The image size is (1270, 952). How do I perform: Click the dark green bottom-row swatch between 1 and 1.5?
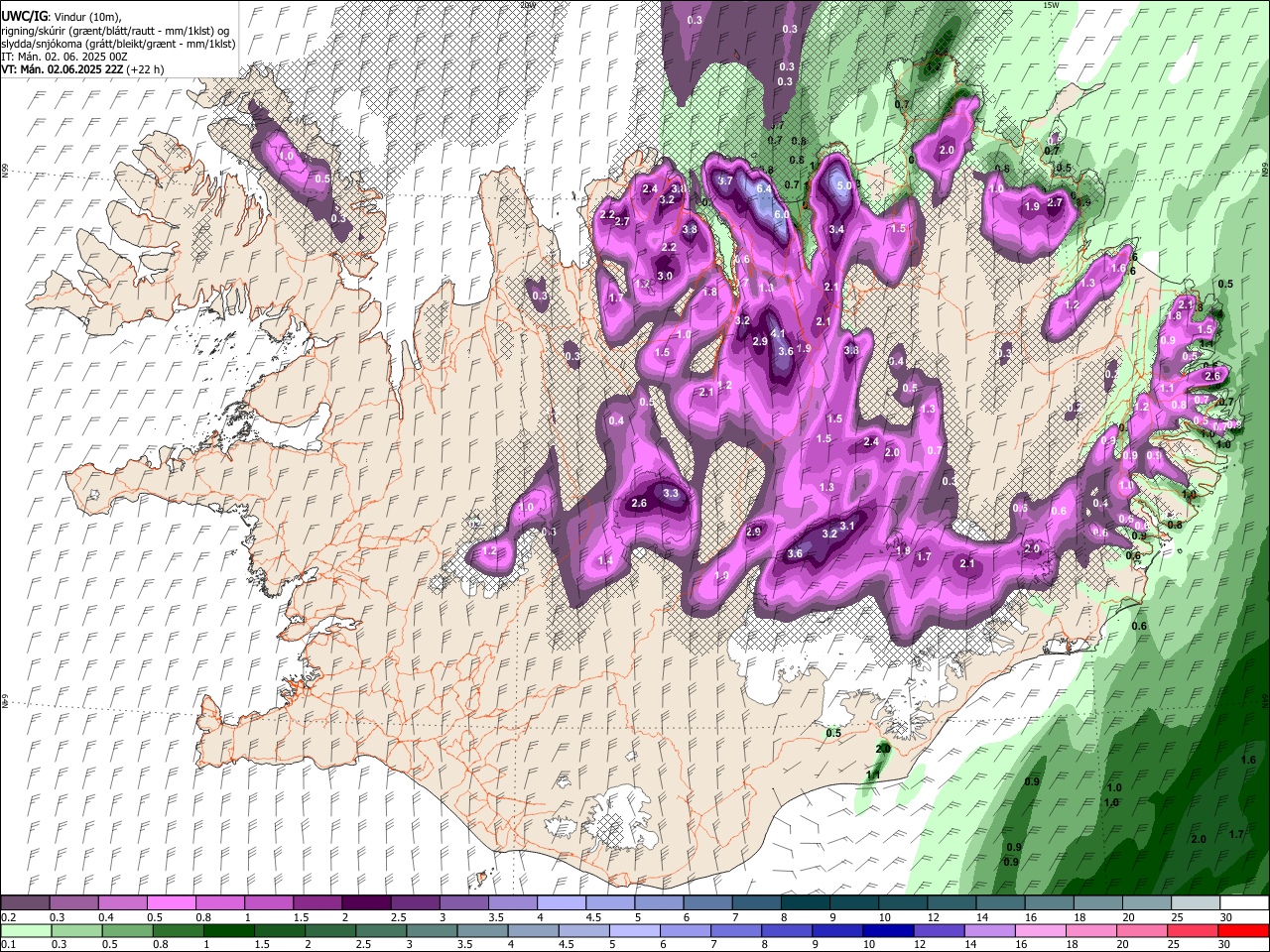coord(228,931)
